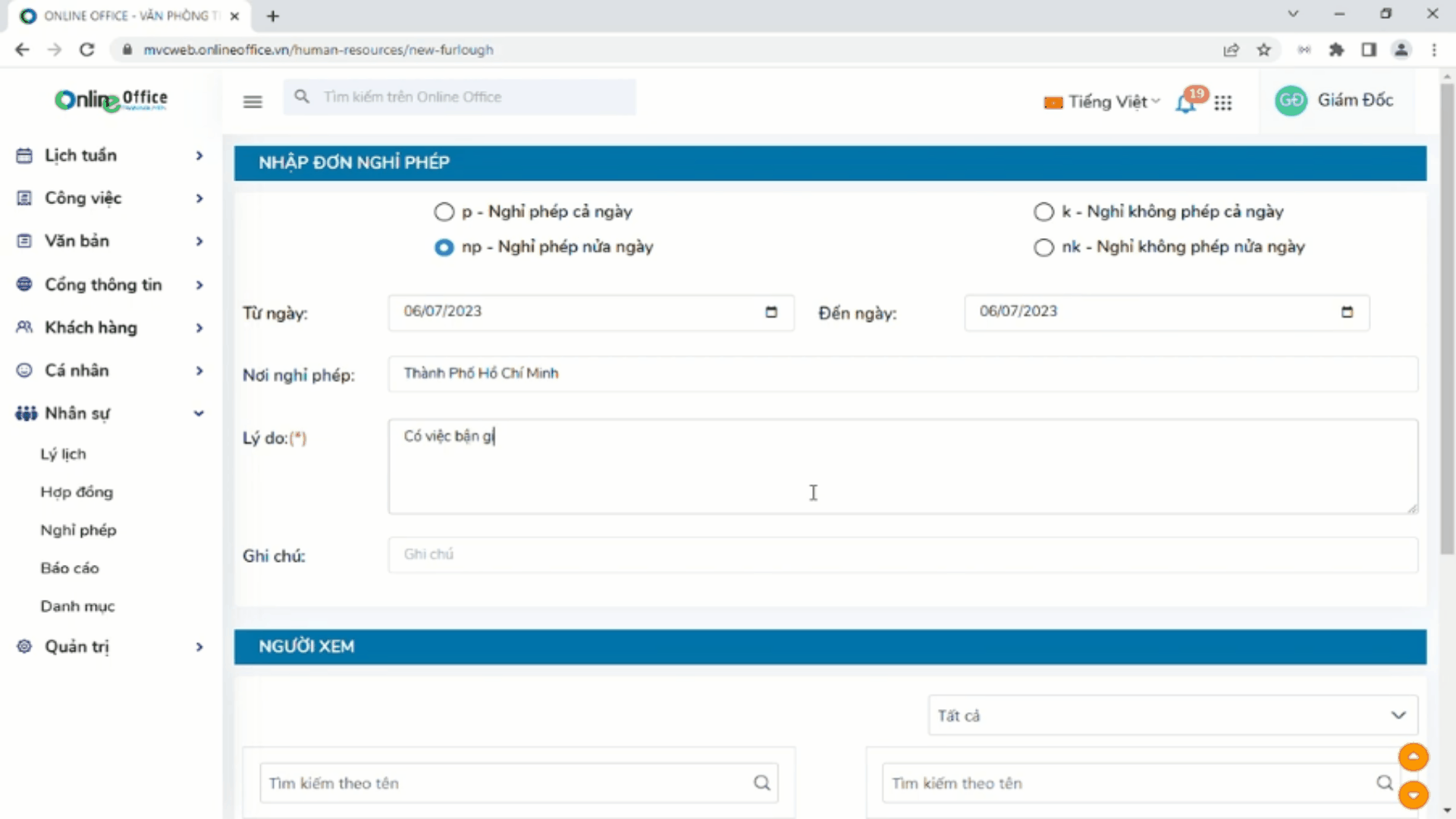
Task: Select 'p - Nghỉ phép cả ngày' radio
Action: tap(444, 212)
